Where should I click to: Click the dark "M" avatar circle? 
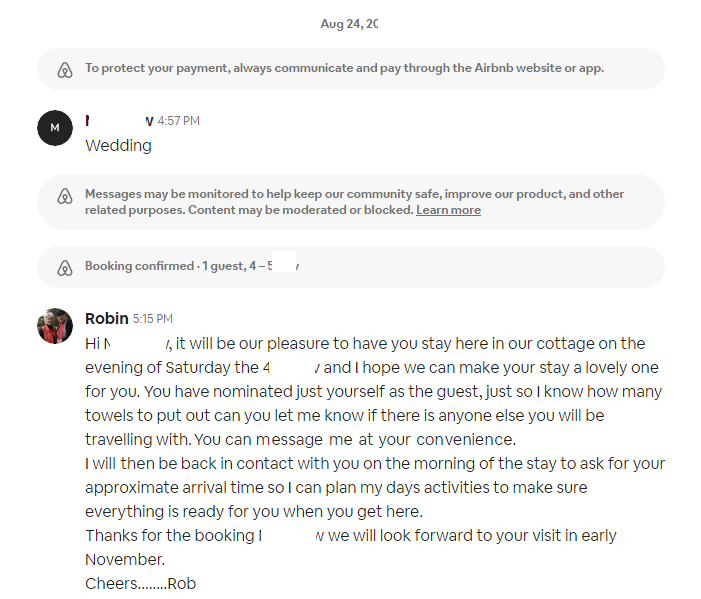(x=54, y=128)
